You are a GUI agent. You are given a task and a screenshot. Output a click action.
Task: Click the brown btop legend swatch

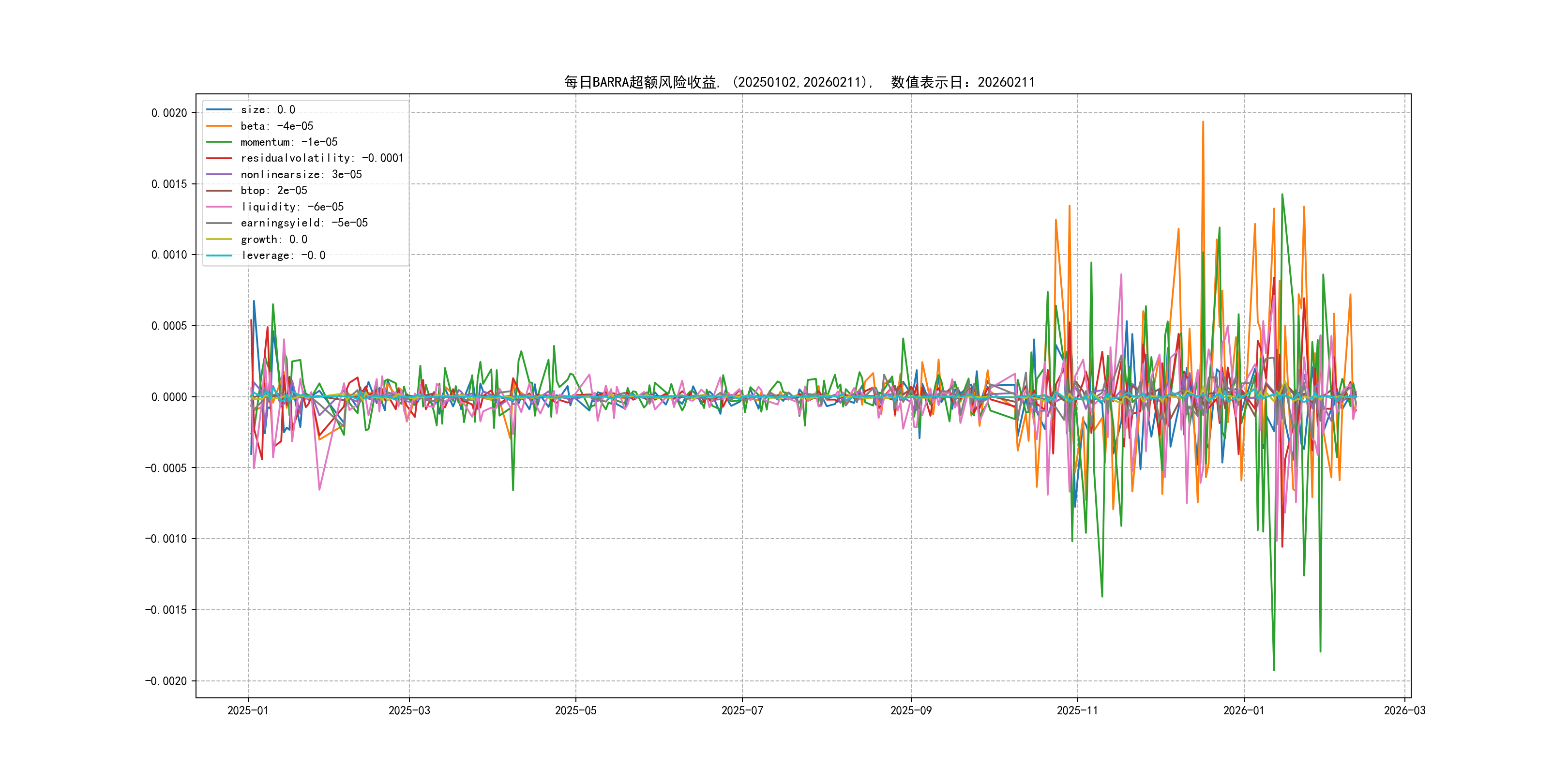point(219,191)
